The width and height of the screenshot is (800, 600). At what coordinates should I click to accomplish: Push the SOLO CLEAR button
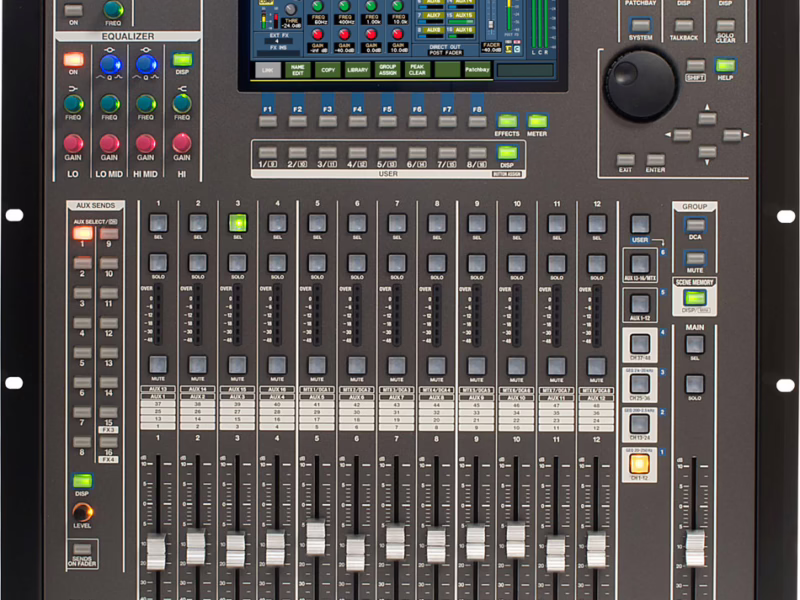(x=725, y=25)
